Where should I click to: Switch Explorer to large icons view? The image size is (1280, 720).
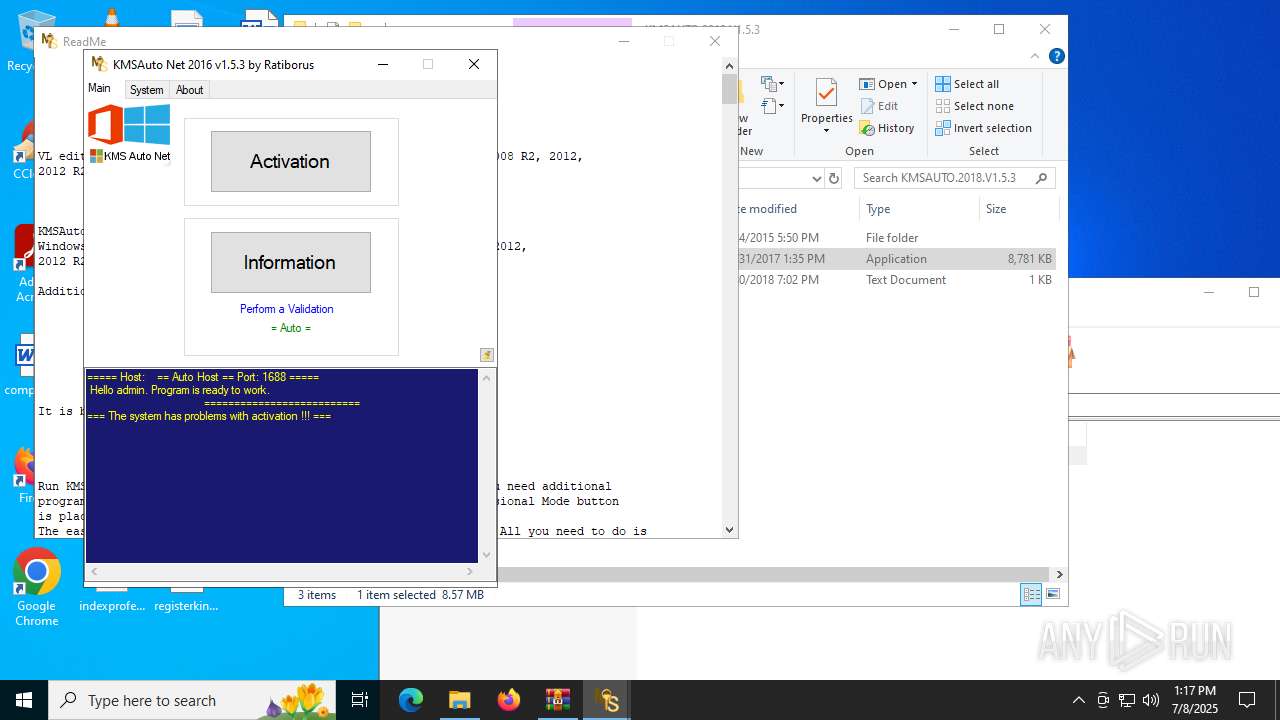1052,594
